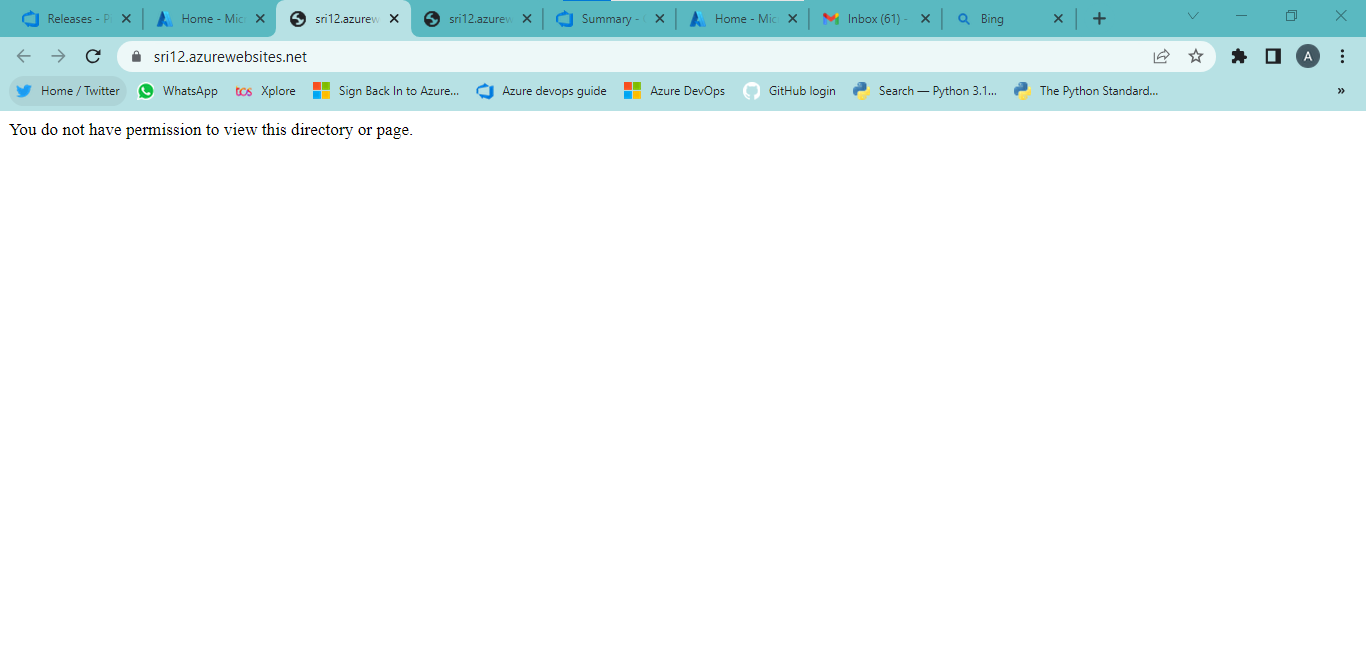The width and height of the screenshot is (1366, 669).
Task: Switch to the inactive sri12.azurewebsites tab
Action: 477,19
